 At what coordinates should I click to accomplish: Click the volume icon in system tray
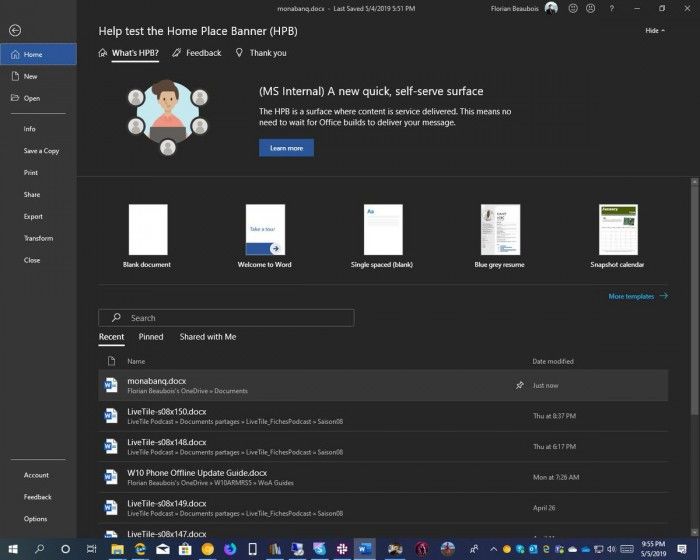coord(611,549)
